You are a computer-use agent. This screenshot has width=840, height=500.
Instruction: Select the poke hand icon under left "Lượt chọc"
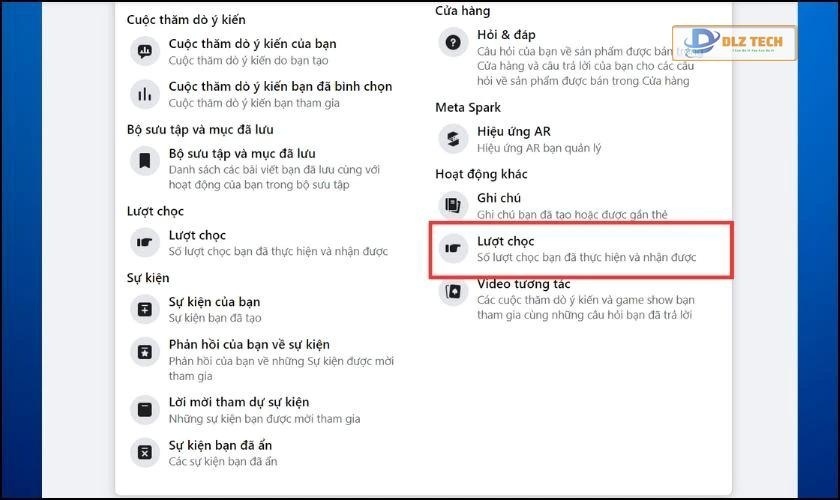tap(145, 242)
